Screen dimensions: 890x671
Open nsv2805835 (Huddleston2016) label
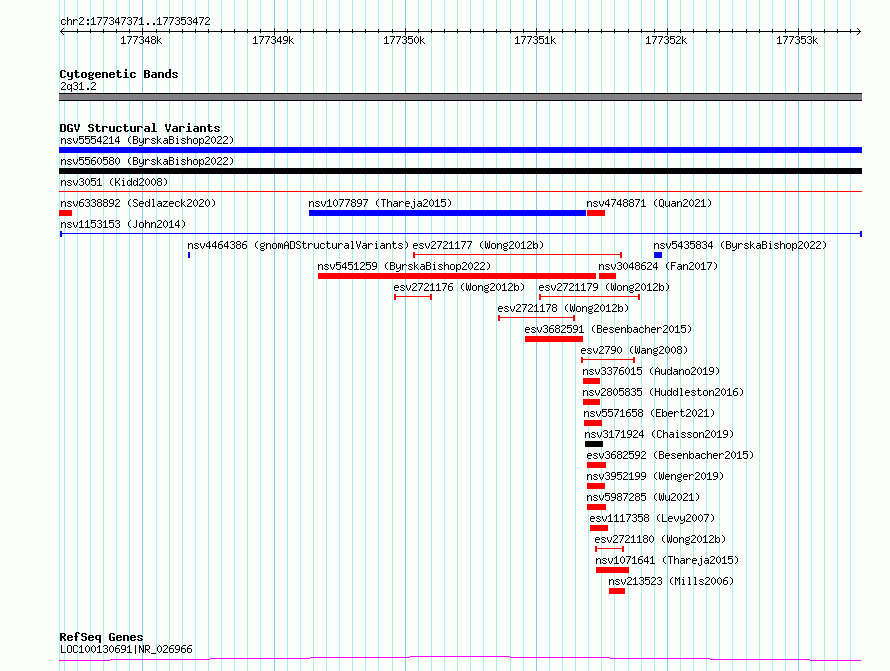click(x=663, y=392)
